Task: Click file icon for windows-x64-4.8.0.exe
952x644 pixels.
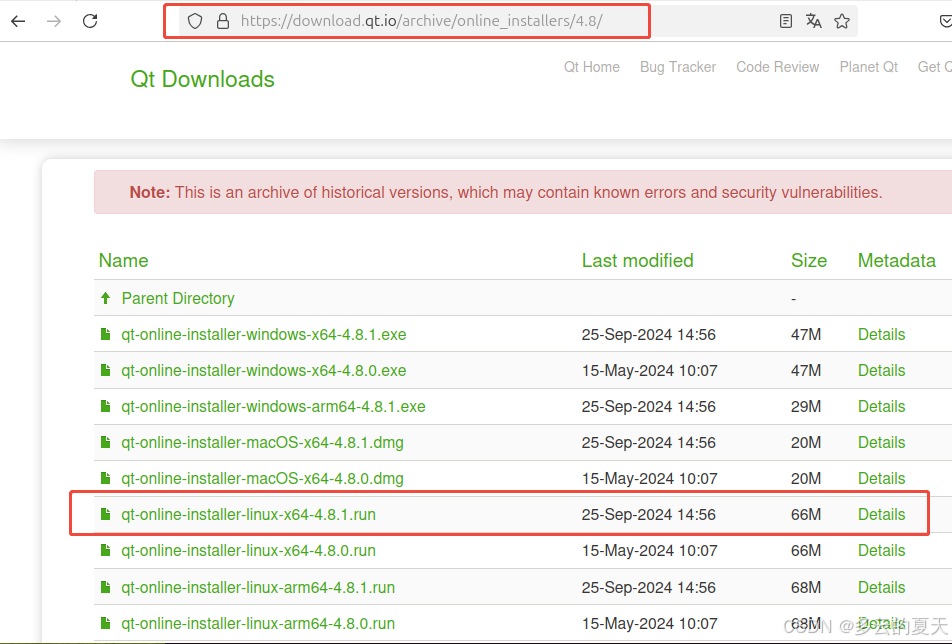Action: (106, 370)
